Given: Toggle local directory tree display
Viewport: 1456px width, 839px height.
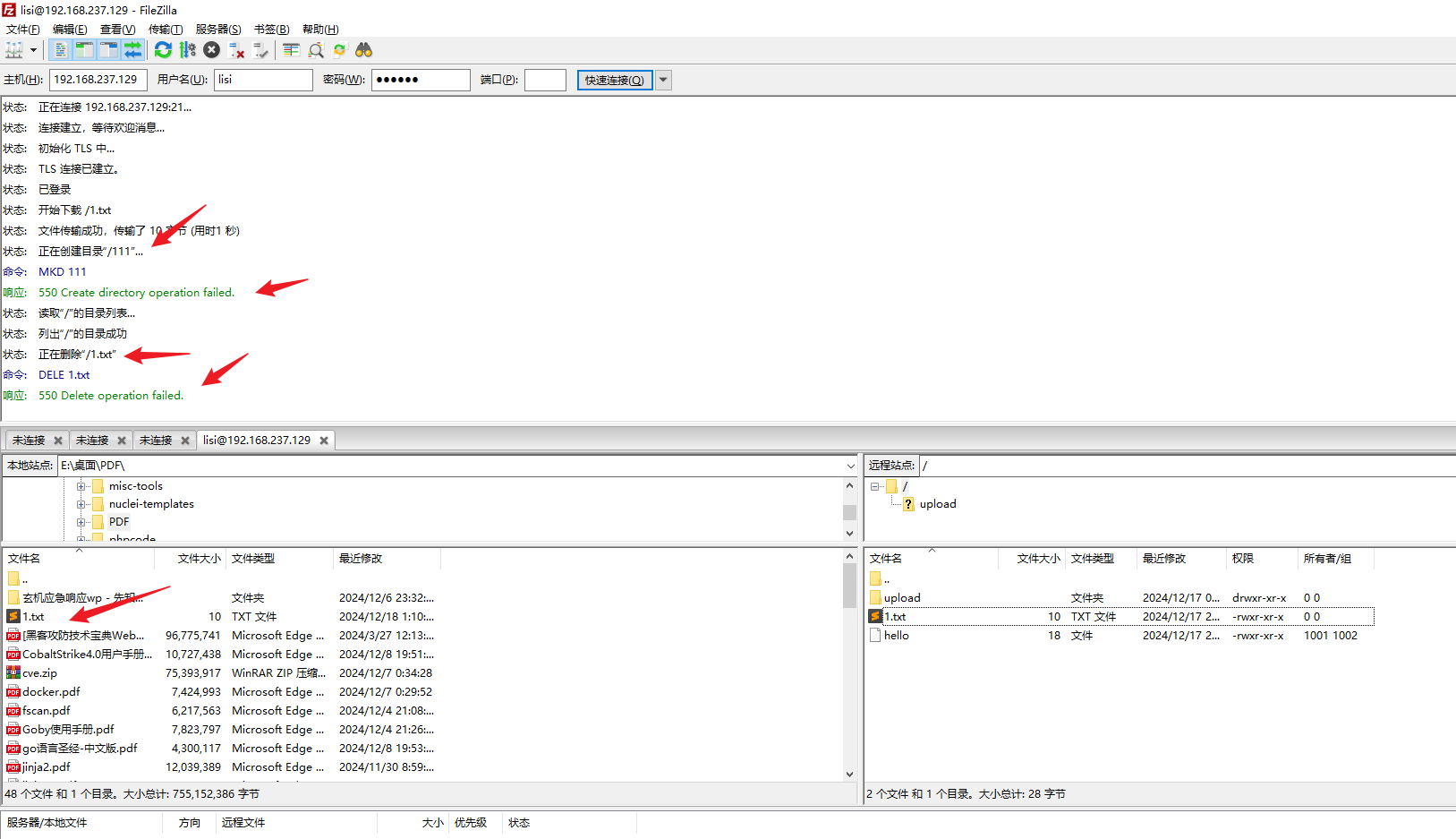Looking at the screenshot, I should point(84,50).
